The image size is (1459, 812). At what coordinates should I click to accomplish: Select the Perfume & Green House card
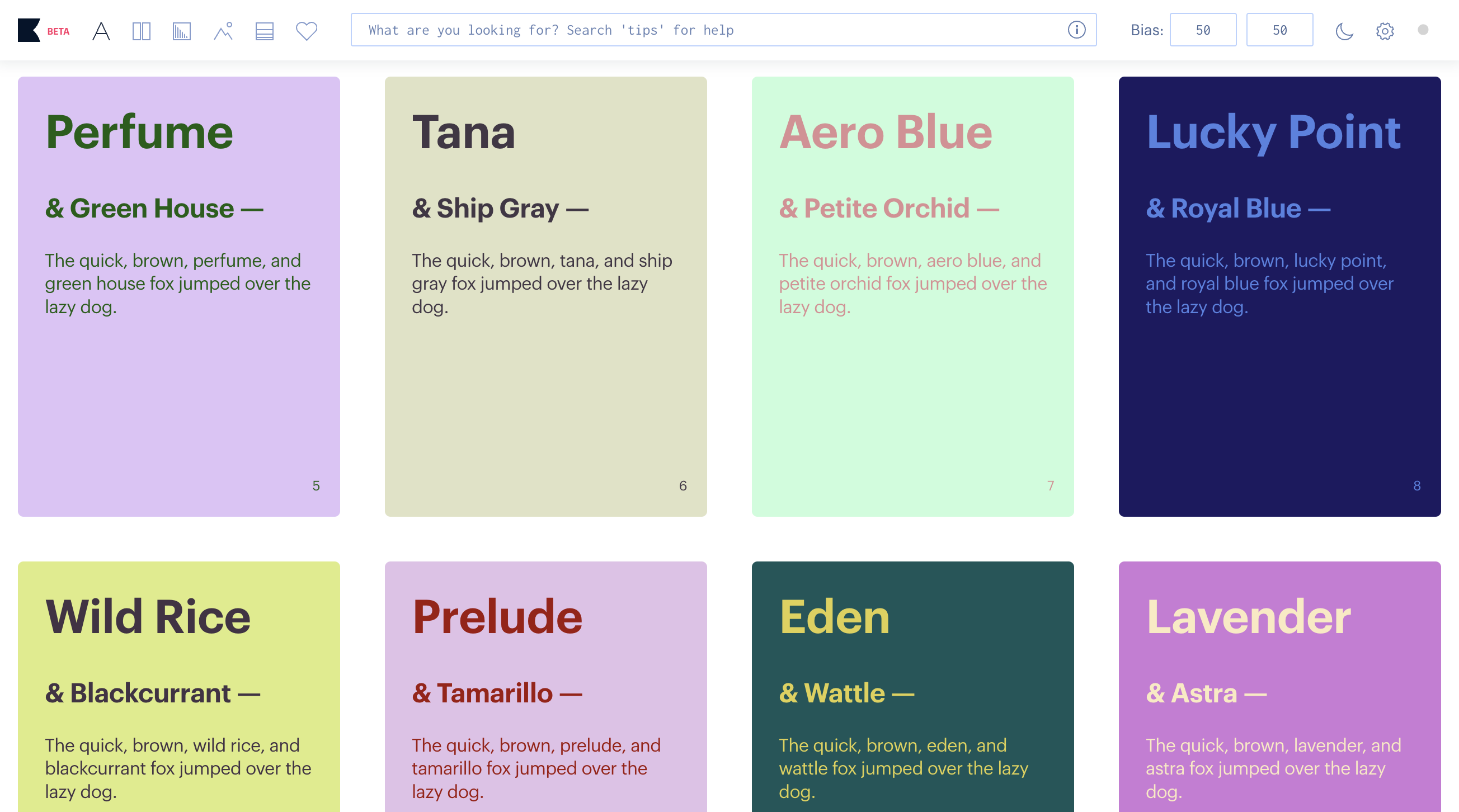pyautogui.click(x=179, y=296)
